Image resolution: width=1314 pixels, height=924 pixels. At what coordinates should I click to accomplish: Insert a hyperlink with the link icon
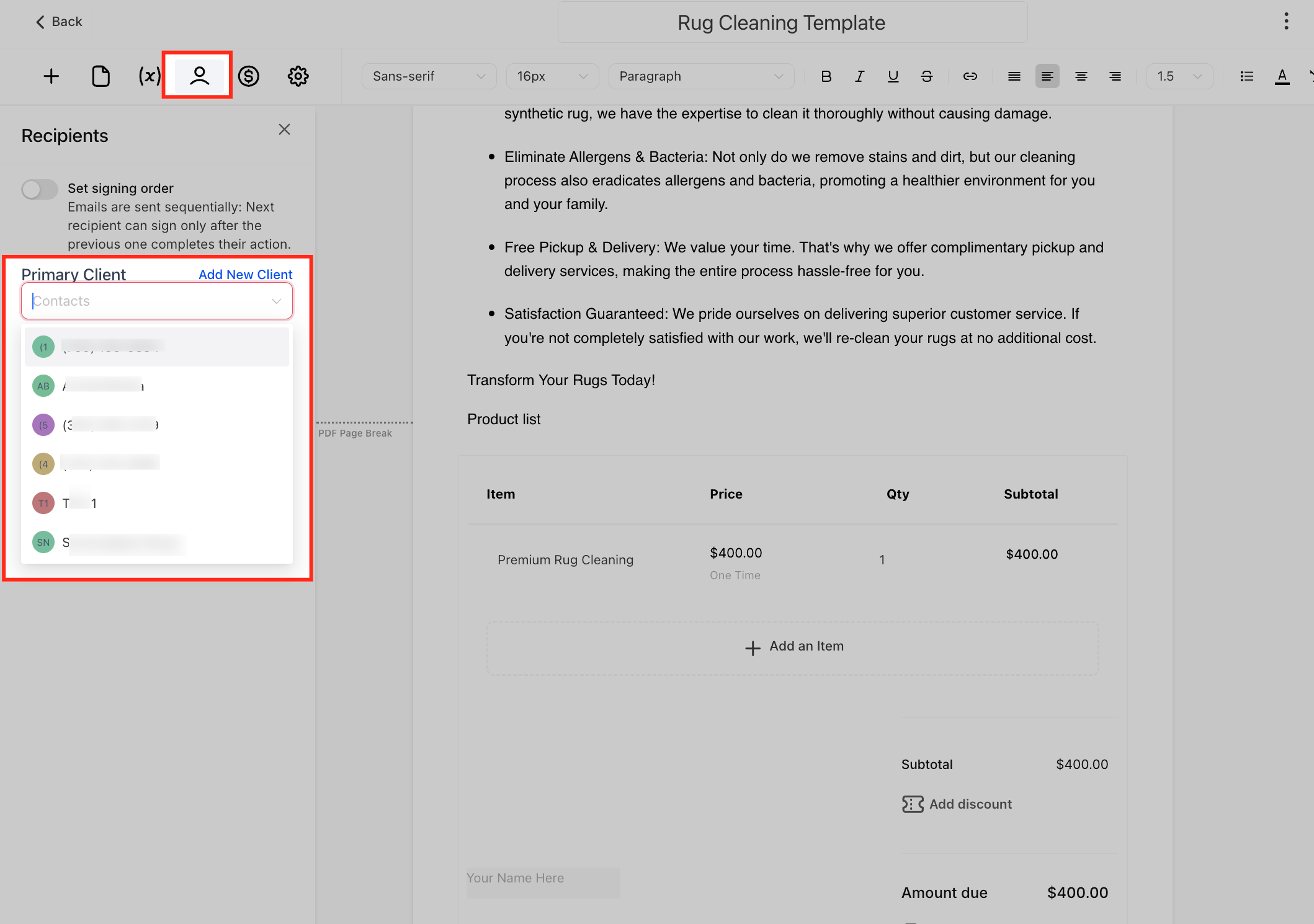click(970, 76)
